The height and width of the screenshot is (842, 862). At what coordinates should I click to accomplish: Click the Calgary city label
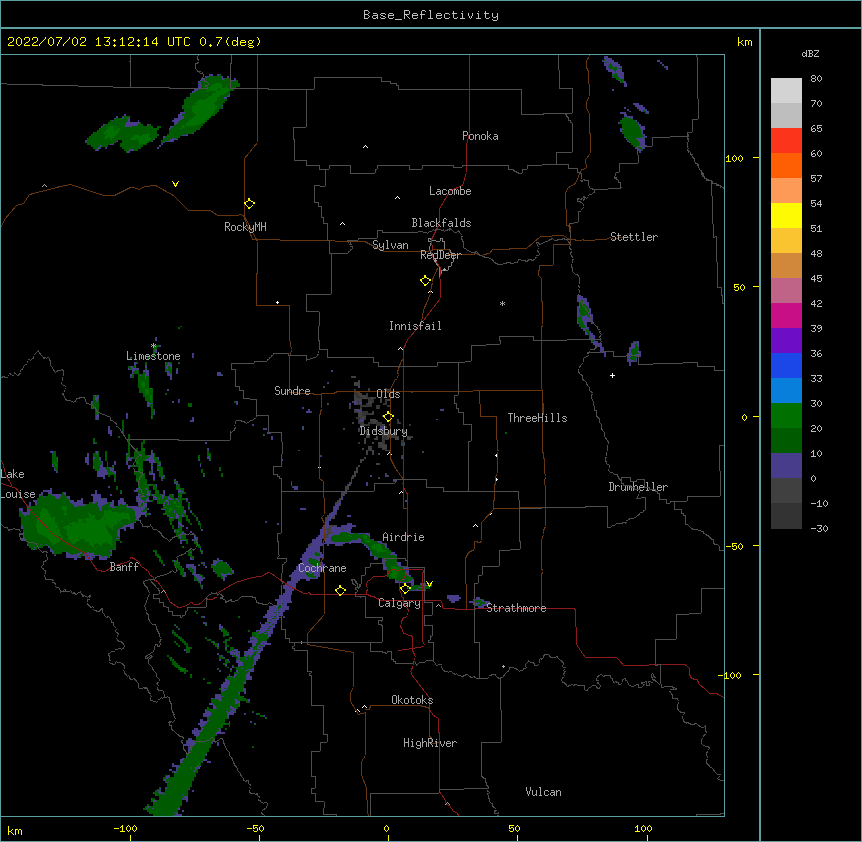pyautogui.click(x=399, y=603)
